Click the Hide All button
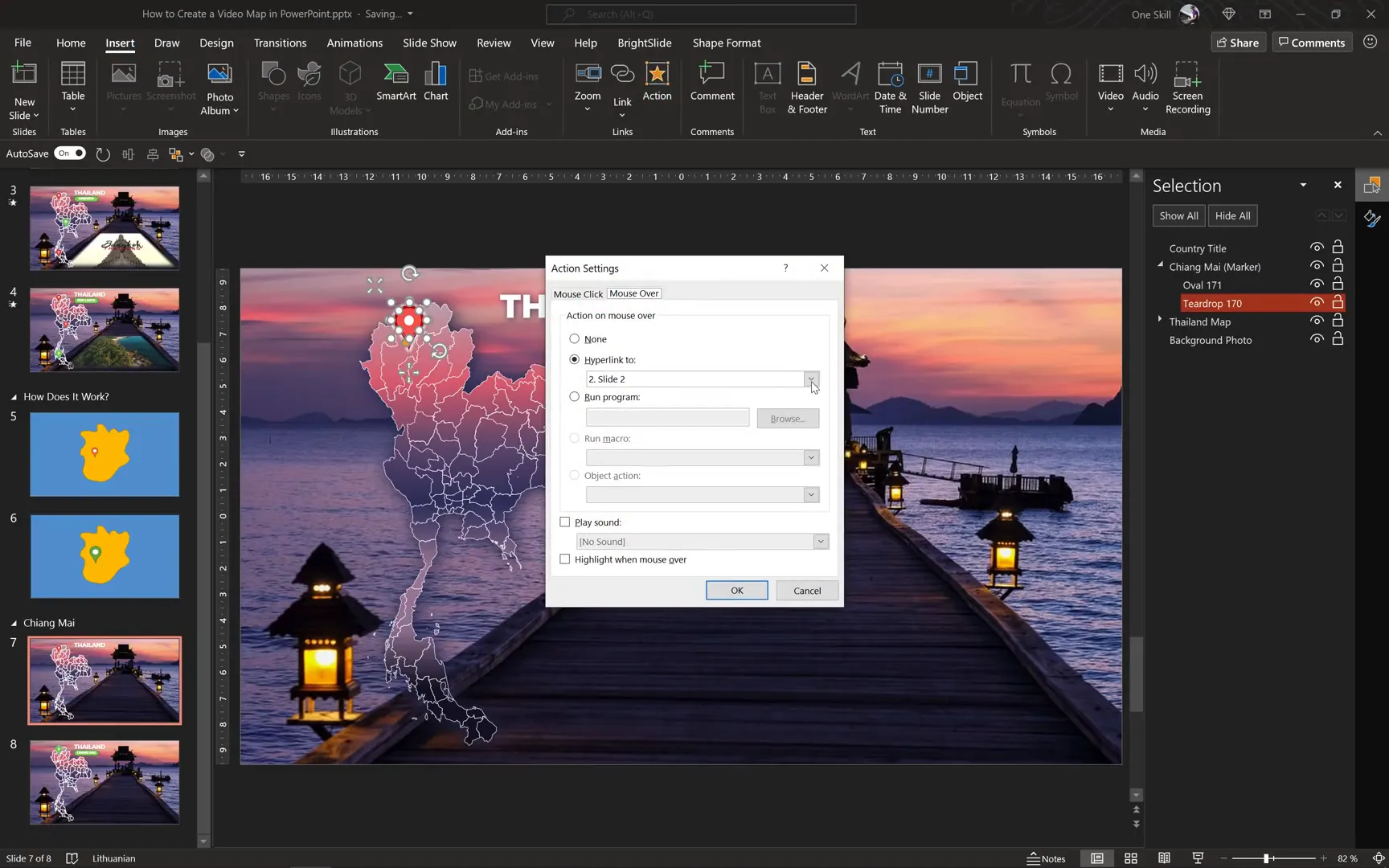The image size is (1389, 868). tap(1232, 216)
